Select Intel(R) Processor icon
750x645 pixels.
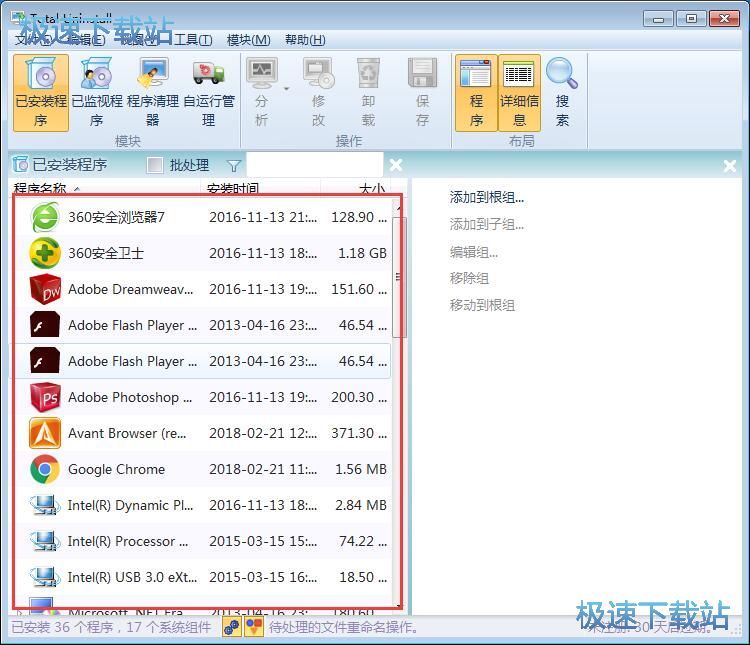[x=45, y=541]
